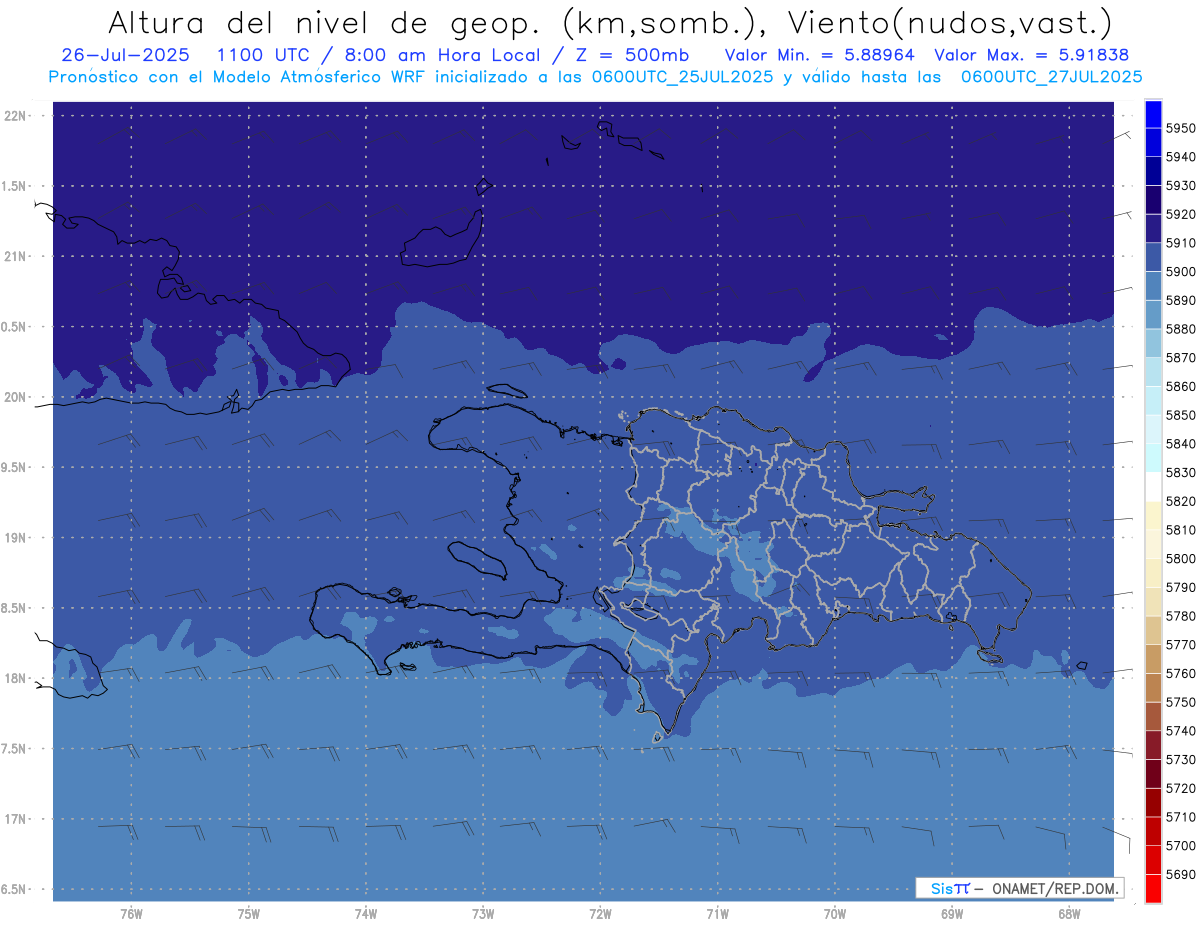Screen dimensions: 1200x927
Task: Click the '5690' legend value
Action: [1181, 874]
